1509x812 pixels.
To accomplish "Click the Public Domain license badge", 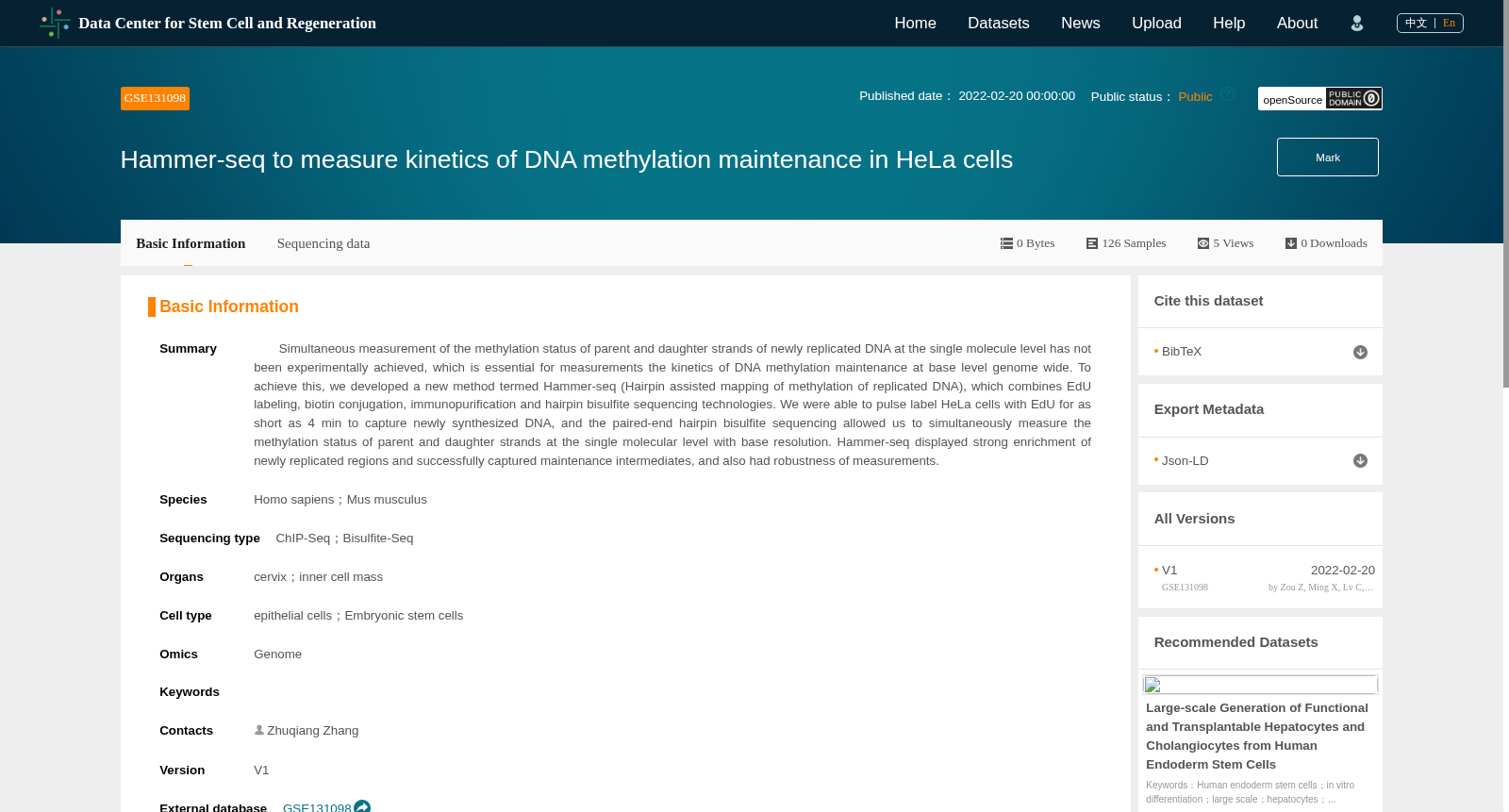I will [1353, 98].
